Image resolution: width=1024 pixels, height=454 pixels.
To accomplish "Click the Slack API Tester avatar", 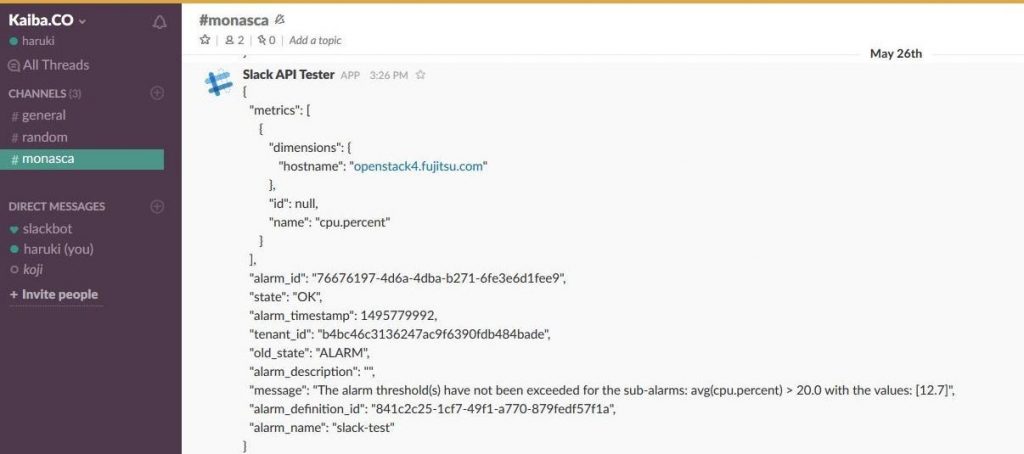I will pyautogui.click(x=218, y=84).
